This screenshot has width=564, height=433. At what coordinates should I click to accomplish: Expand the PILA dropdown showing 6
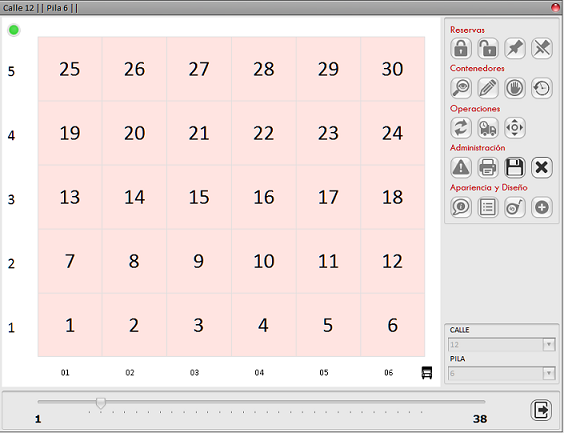[x=501, y=373]
